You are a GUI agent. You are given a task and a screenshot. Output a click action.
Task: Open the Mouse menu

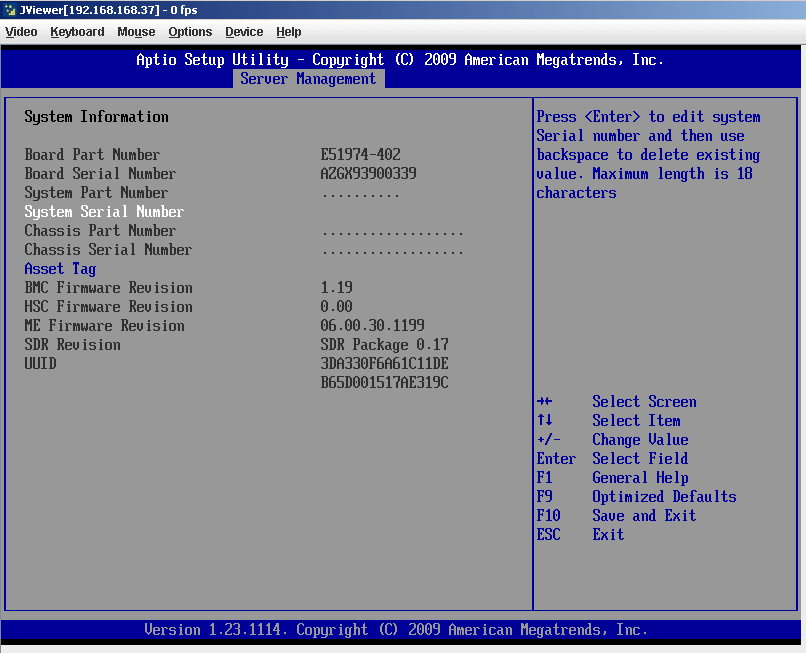point(136,32)
